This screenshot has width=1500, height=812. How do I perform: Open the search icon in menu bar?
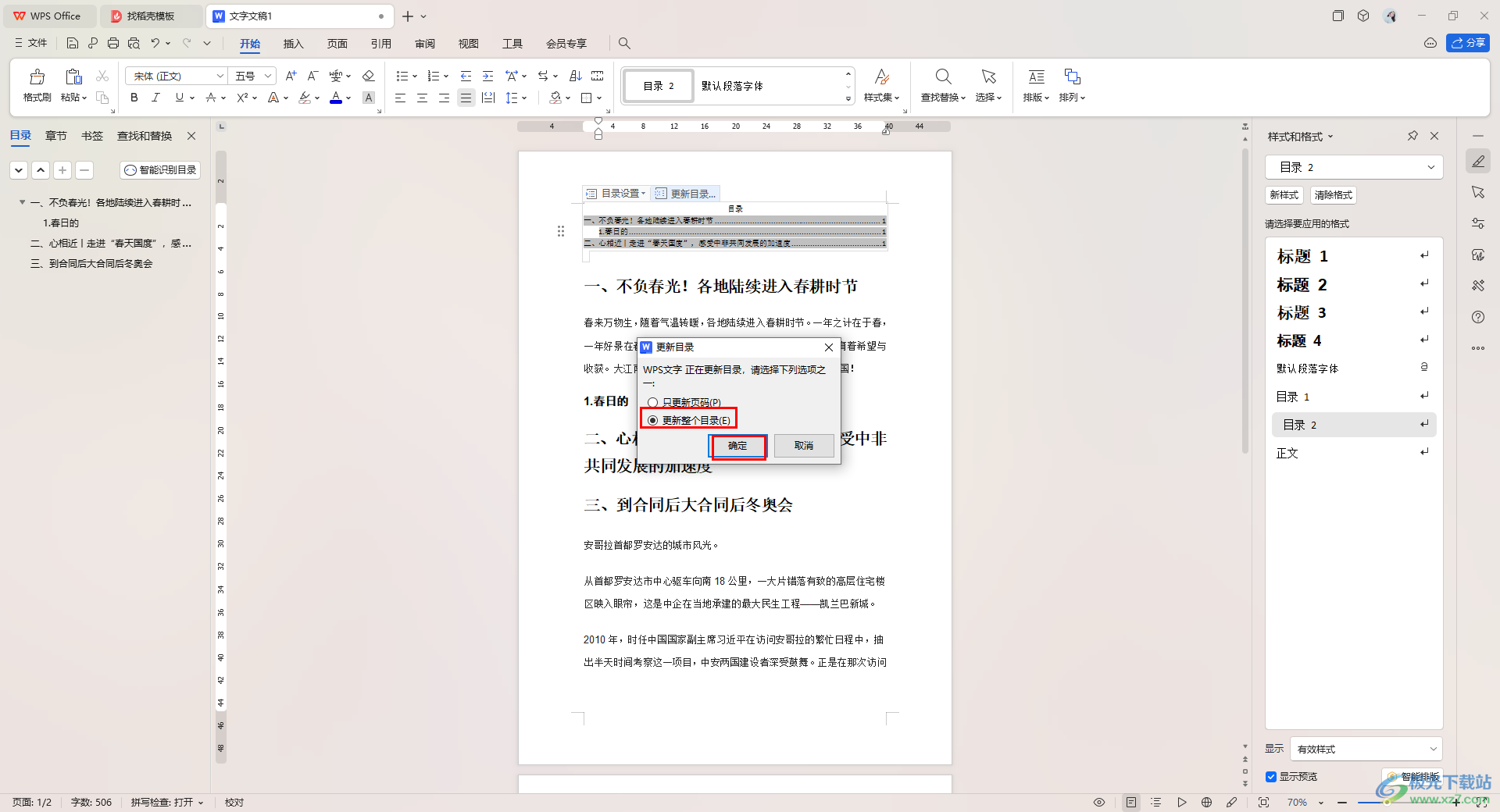click(624, 43)
